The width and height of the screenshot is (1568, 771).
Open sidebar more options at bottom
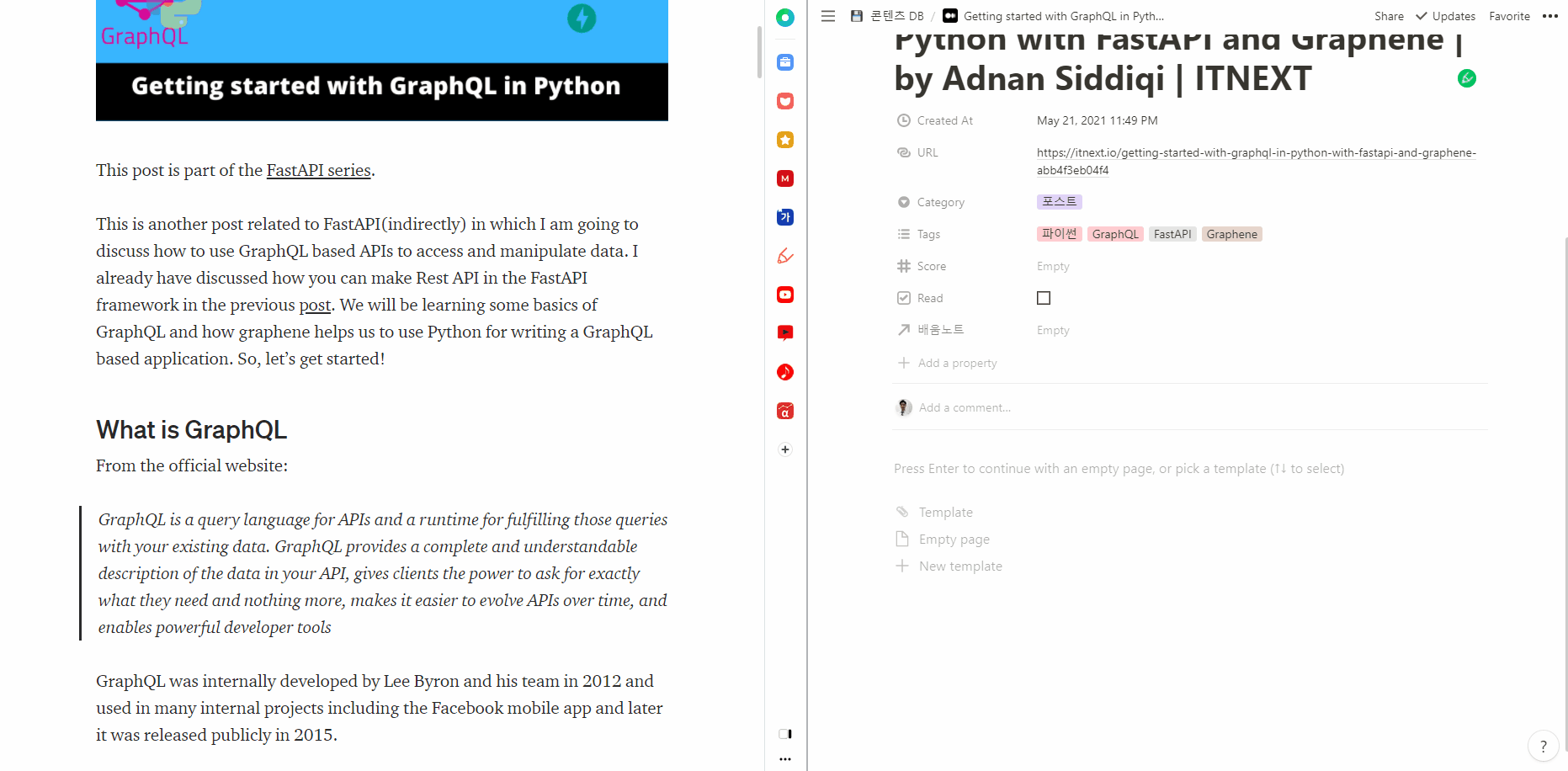pos(785,759)
